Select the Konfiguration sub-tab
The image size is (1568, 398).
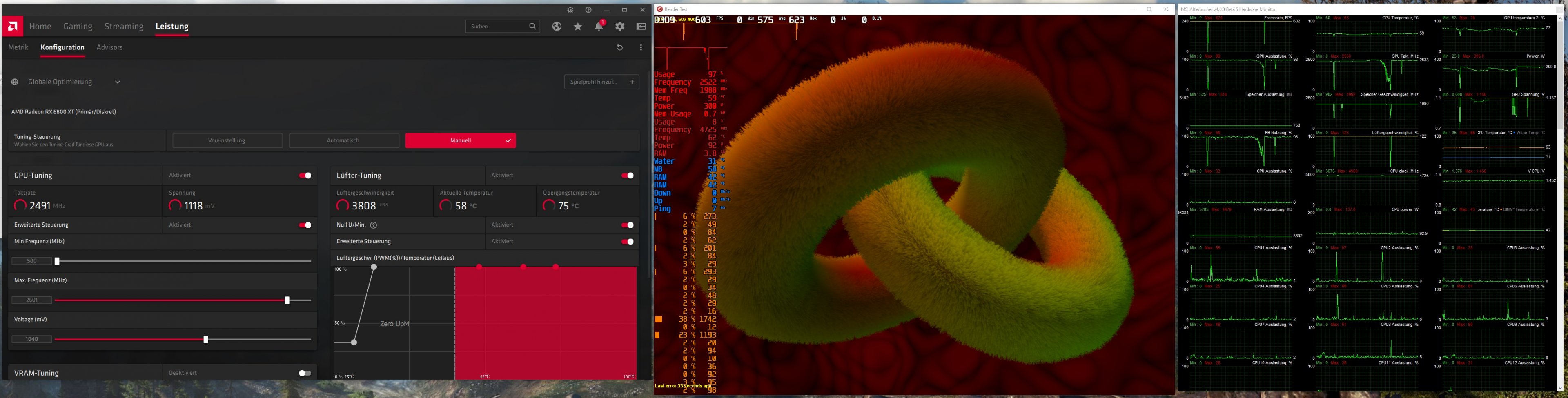coord(62,47)
